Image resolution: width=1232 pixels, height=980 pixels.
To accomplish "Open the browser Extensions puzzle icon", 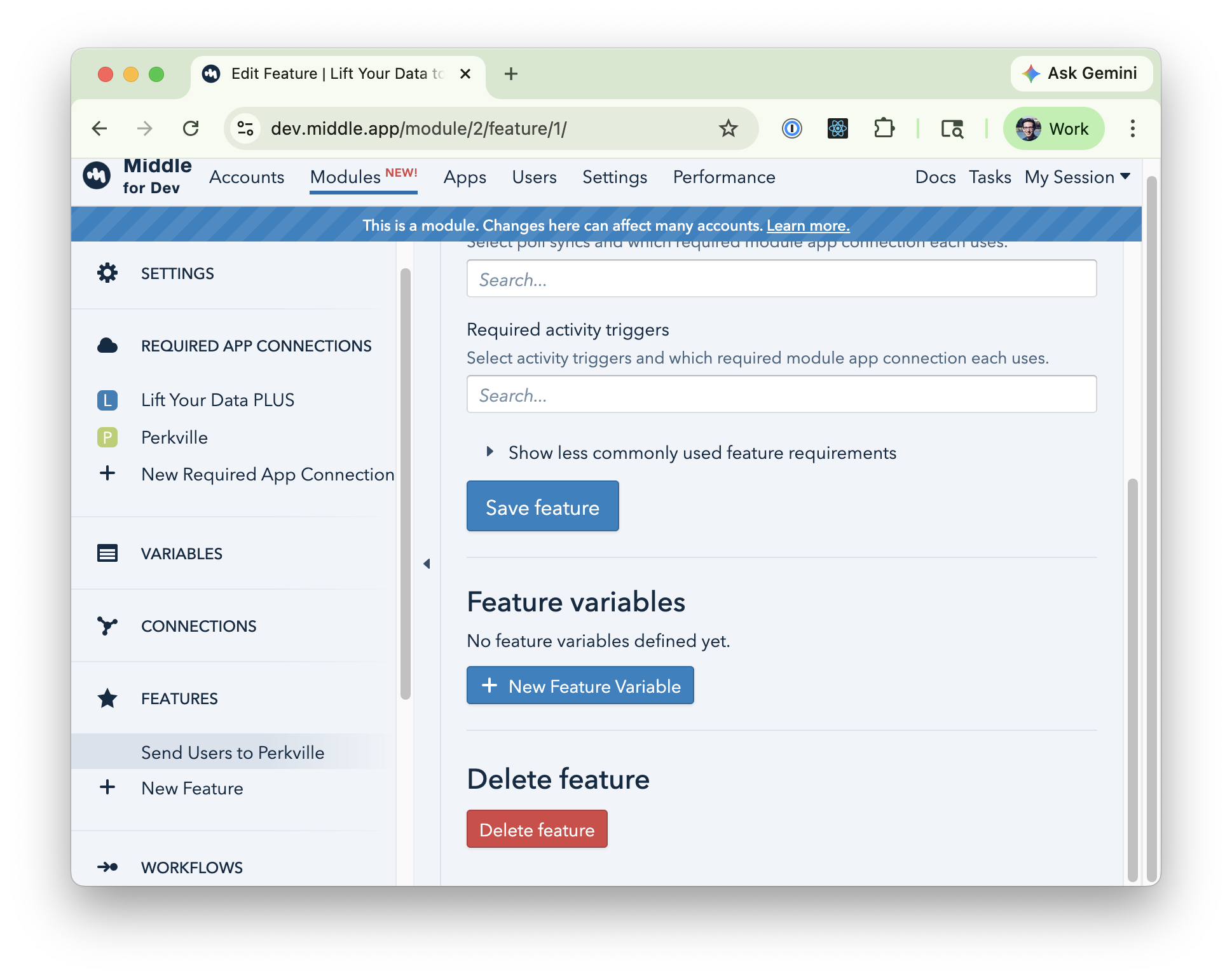I will 884,128.
